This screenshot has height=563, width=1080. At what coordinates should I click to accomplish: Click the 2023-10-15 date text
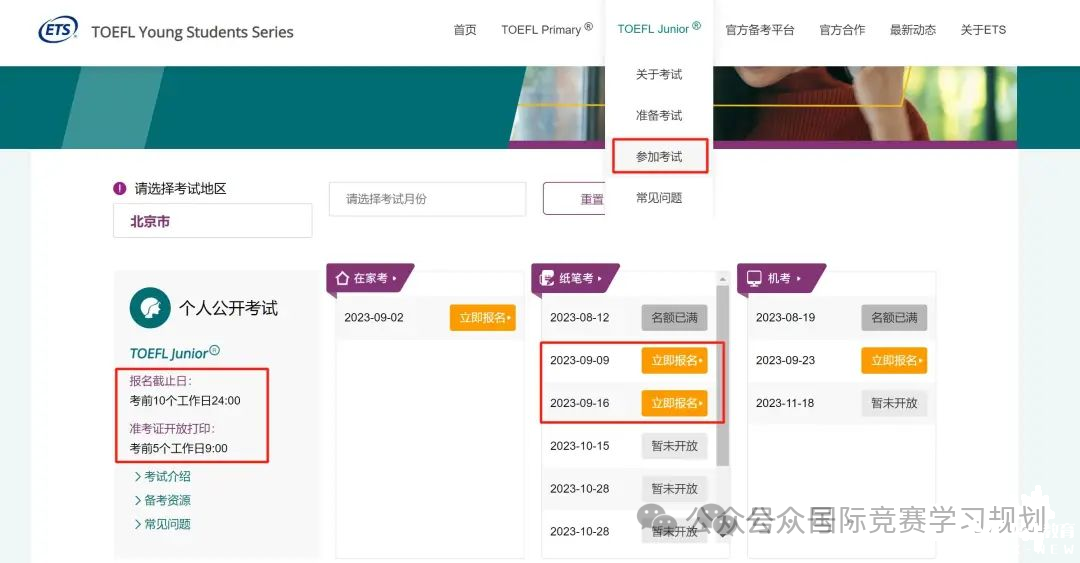(x=580, y=446)
